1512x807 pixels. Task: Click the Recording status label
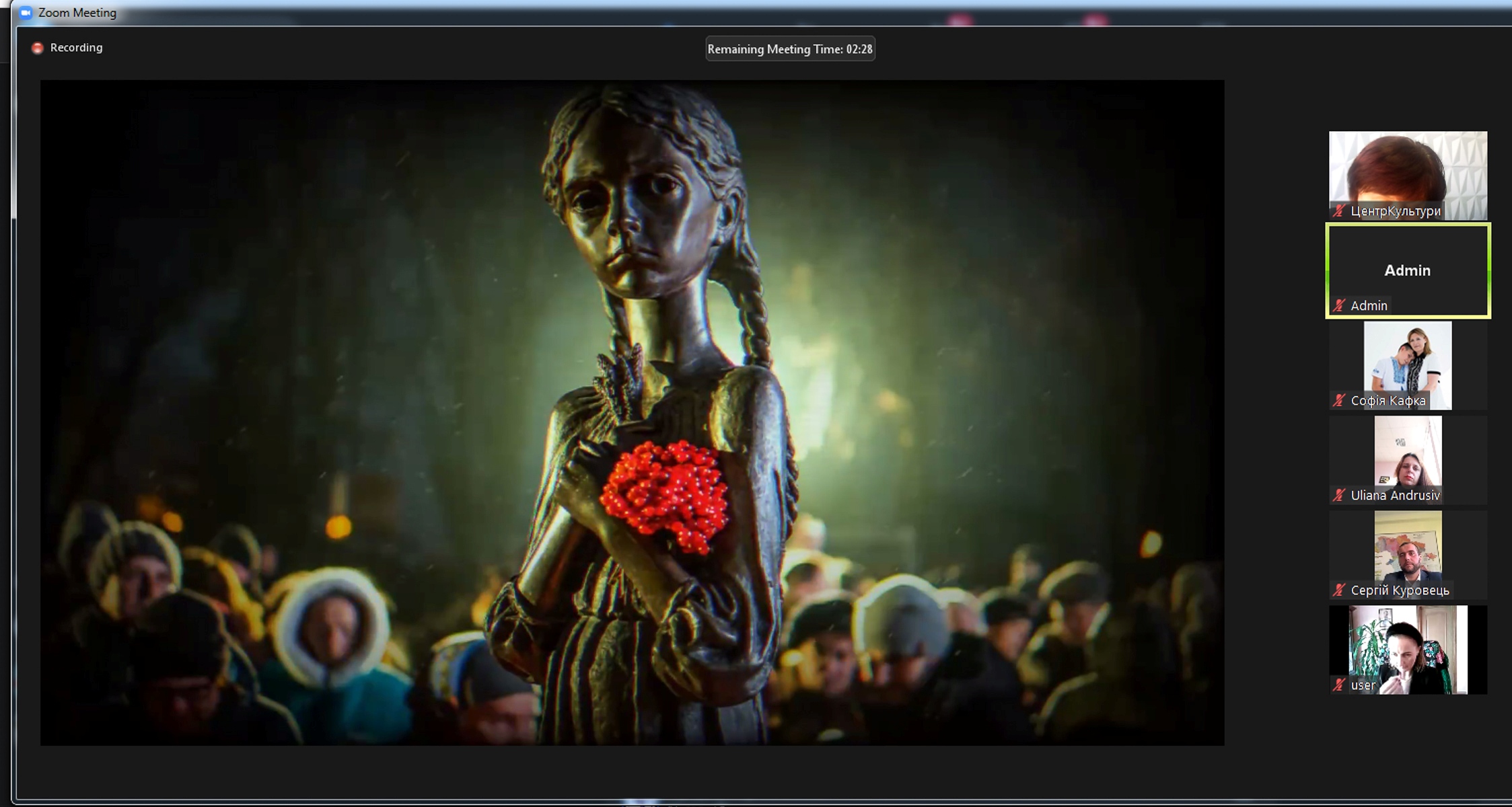76,48
